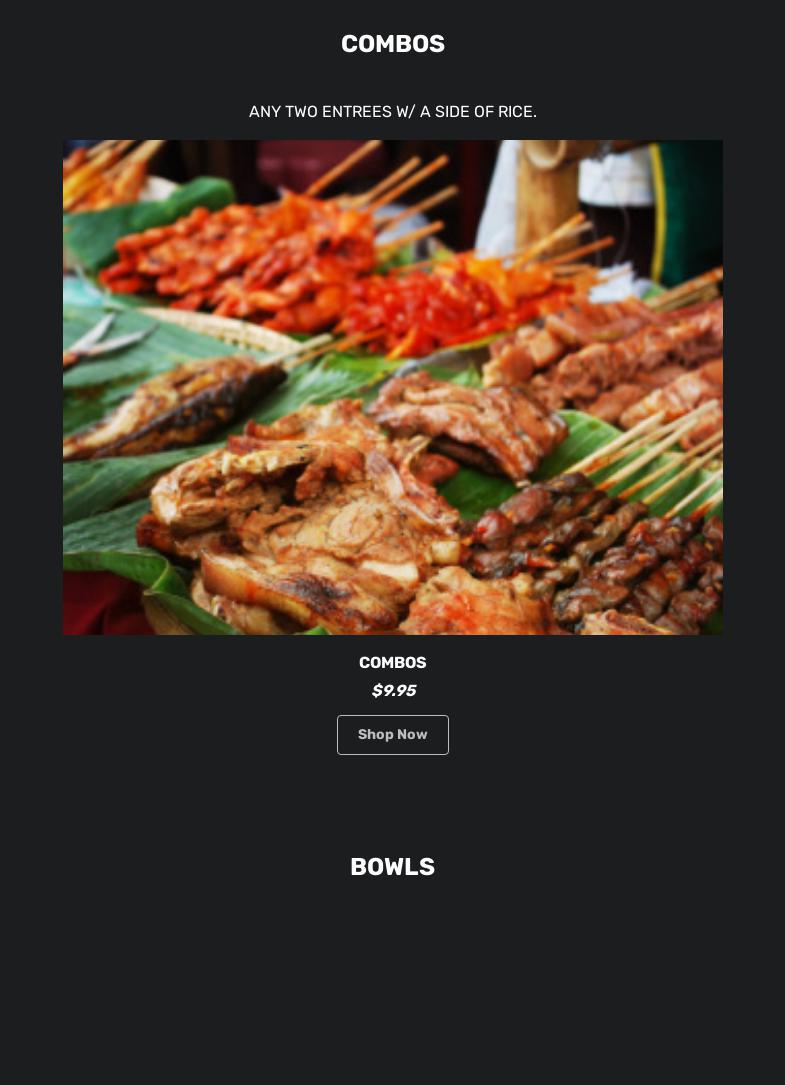Click the green container with the yellow stripe

click(x=687, y=211)
